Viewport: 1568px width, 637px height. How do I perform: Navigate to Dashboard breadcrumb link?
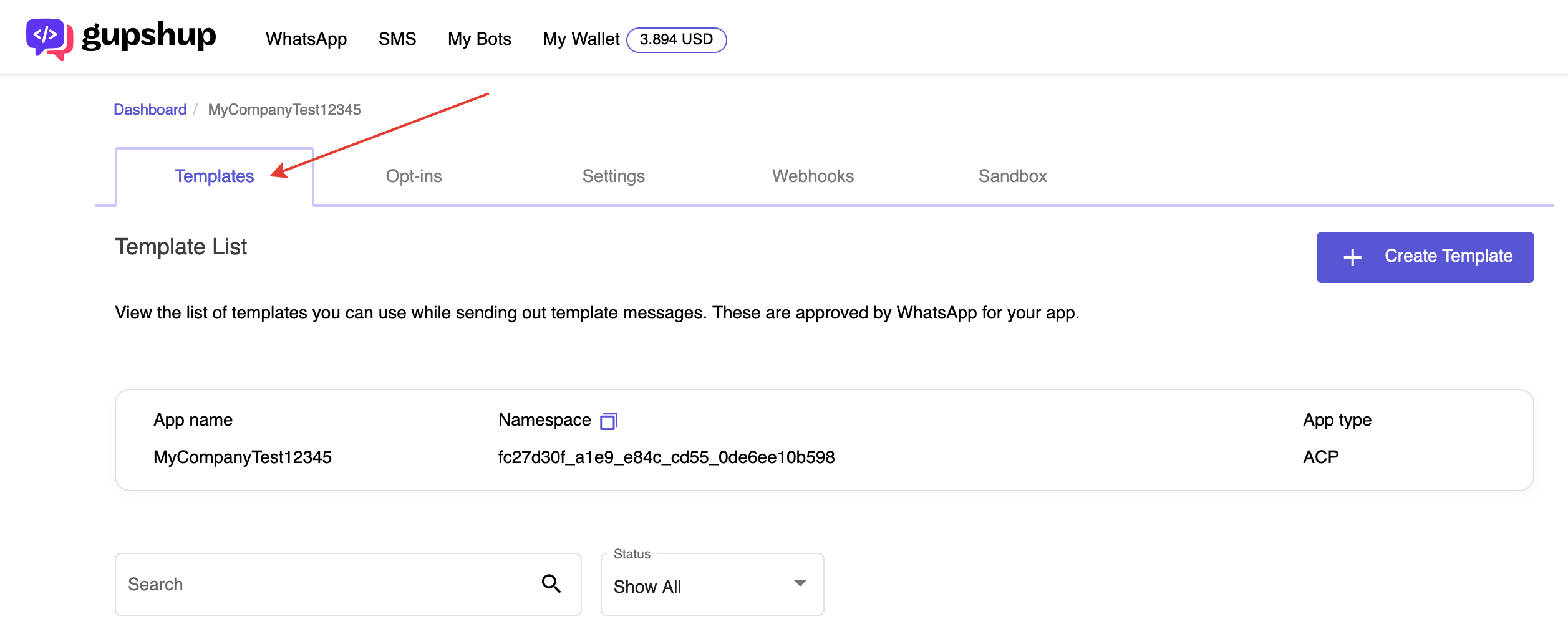[x=150, y=110]
